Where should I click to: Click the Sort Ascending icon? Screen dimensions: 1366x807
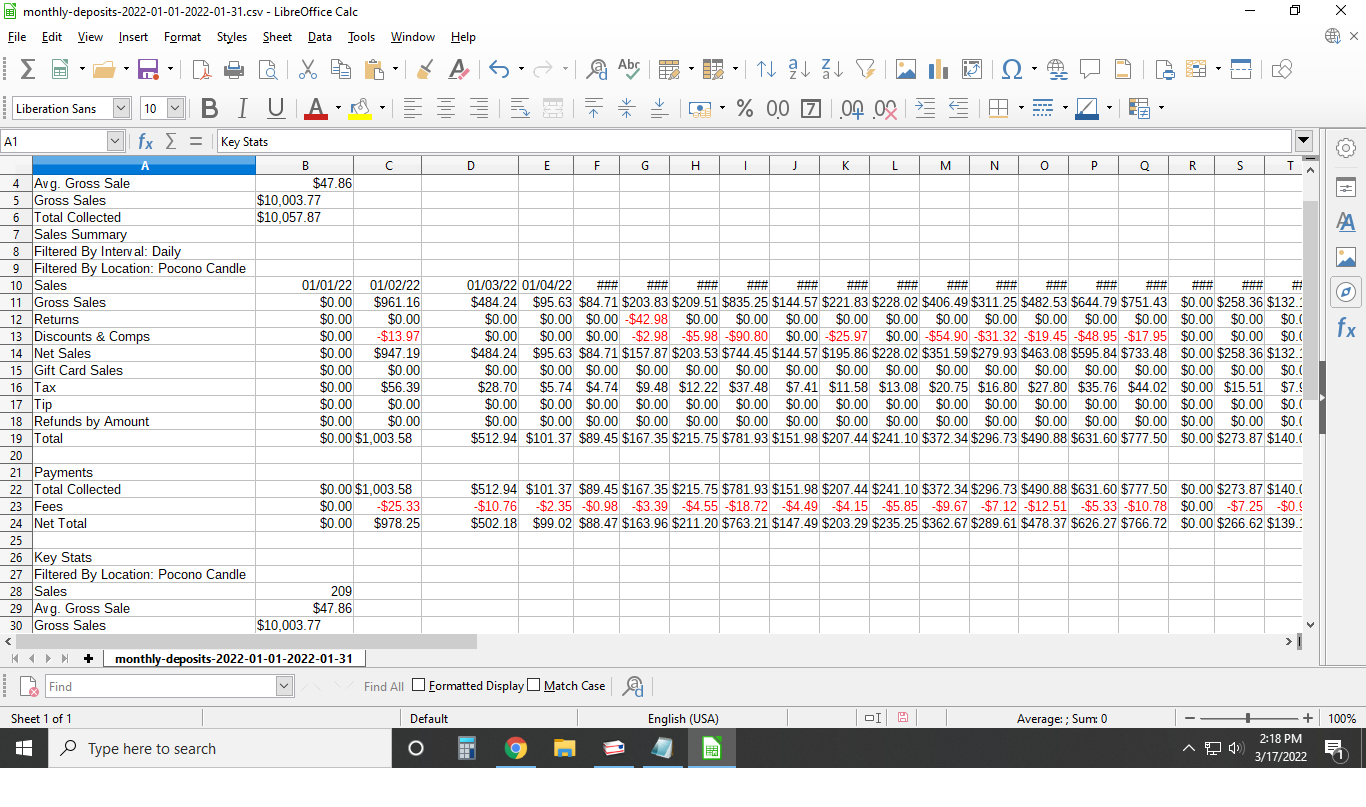pos(798,69)
